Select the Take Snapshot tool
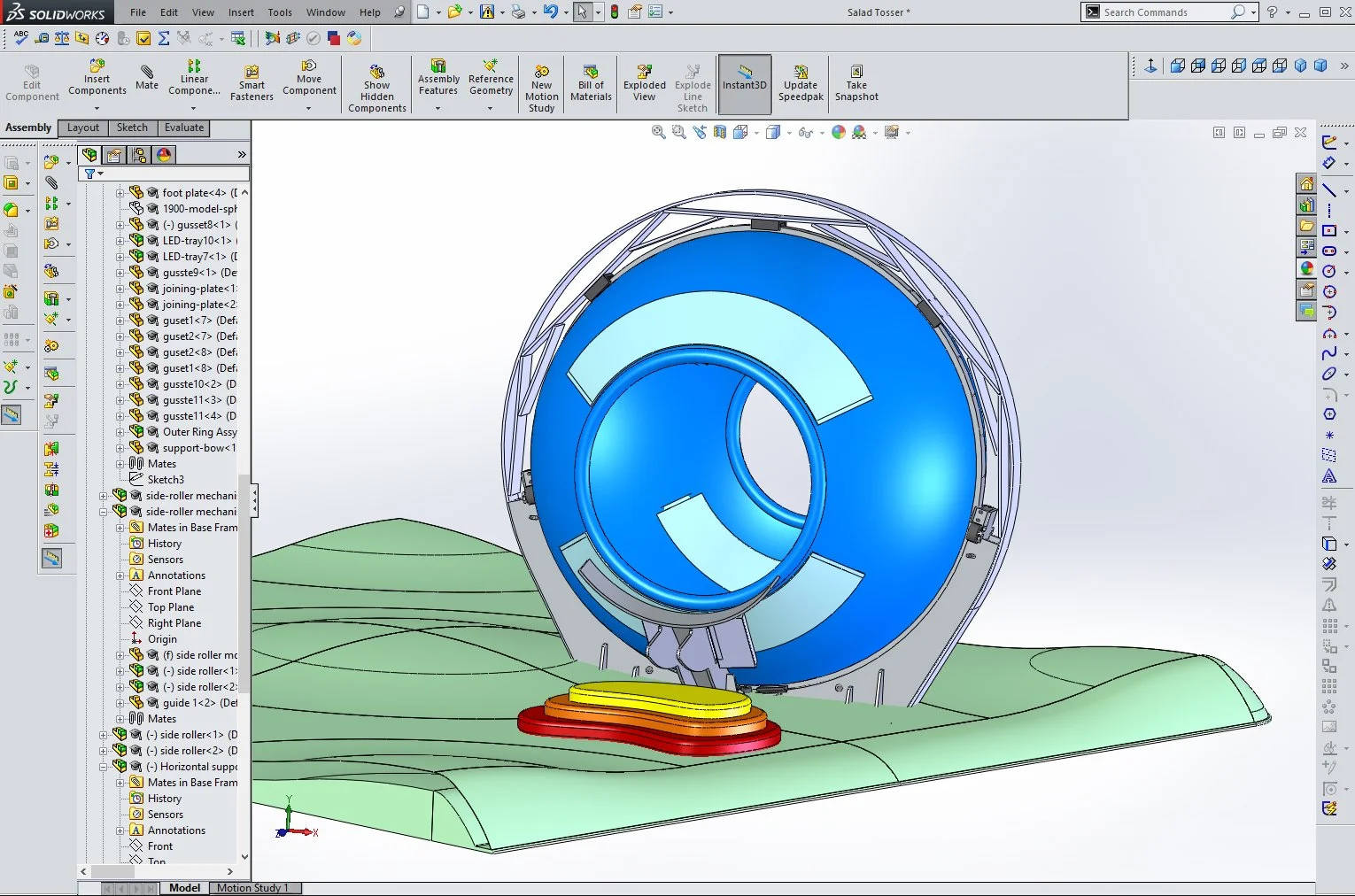Image resolution: width=1355 pixels, height=896 pixels. pyautogui.click(x=856, y=82)
